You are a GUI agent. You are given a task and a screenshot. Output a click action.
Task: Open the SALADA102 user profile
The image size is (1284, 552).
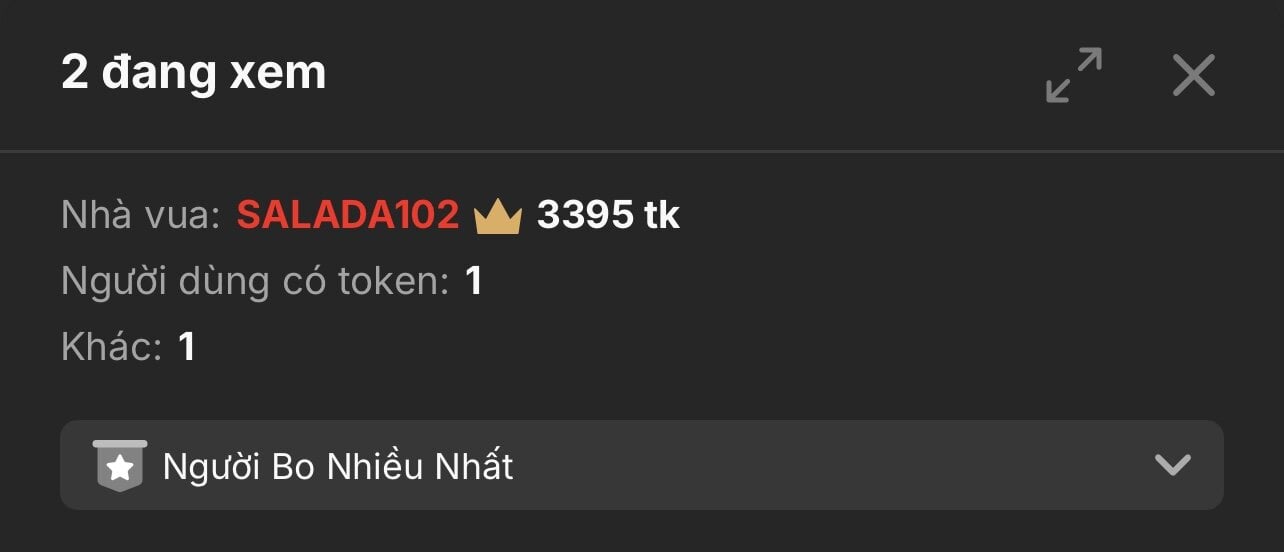(348, 215)
